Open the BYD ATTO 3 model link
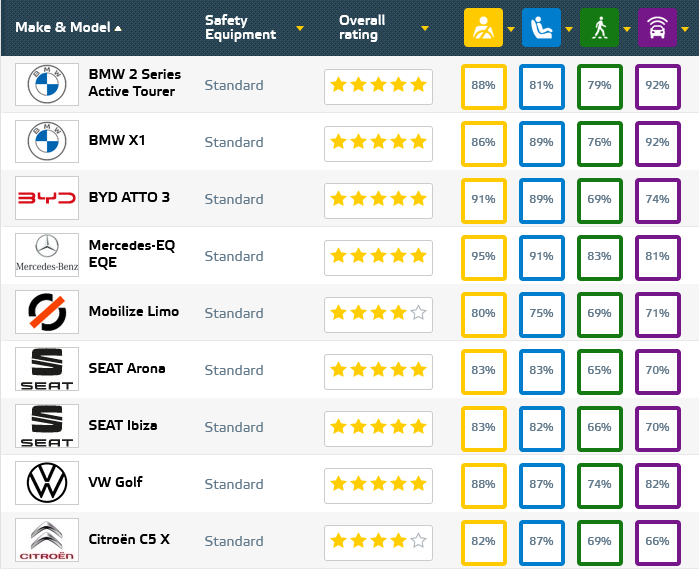 point(129,198)
